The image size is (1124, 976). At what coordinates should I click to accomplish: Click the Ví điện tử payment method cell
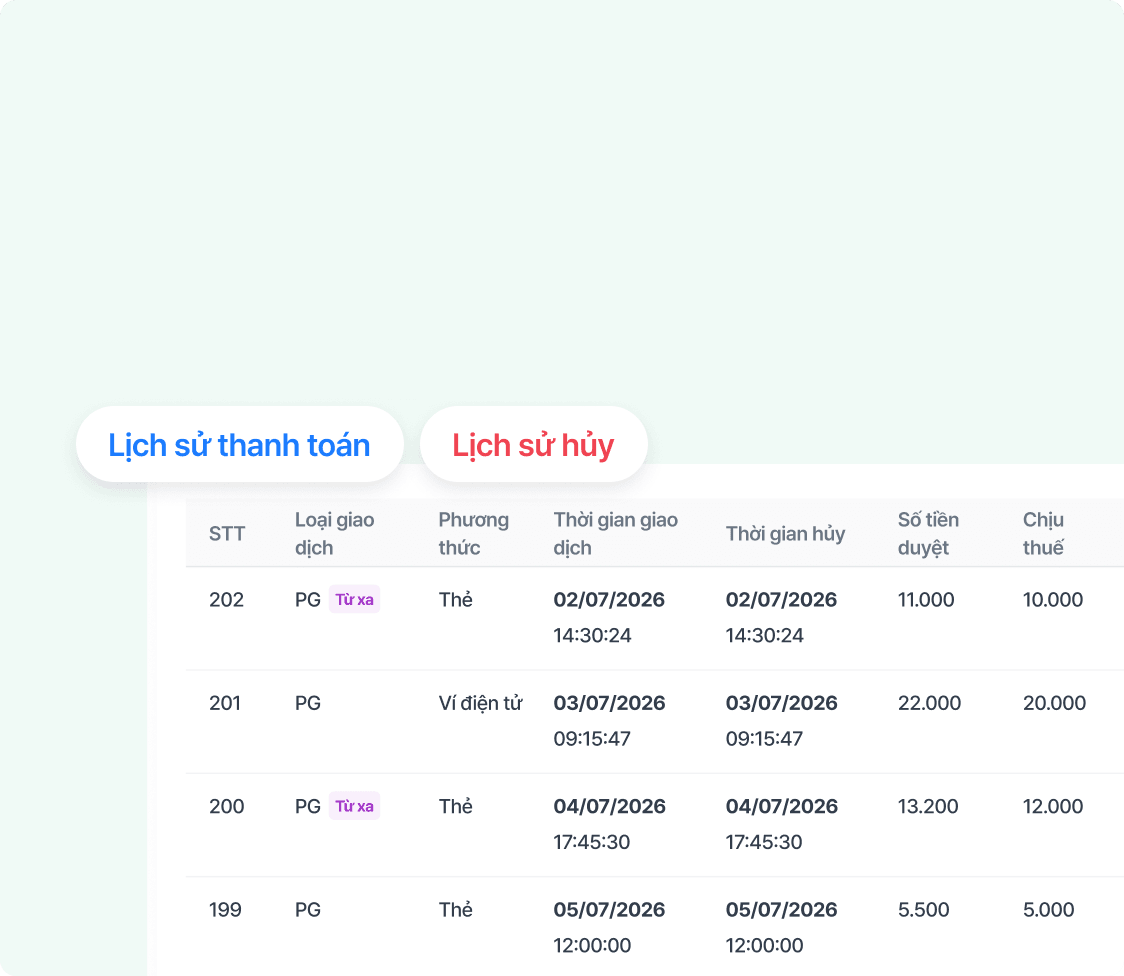[480, 702]
